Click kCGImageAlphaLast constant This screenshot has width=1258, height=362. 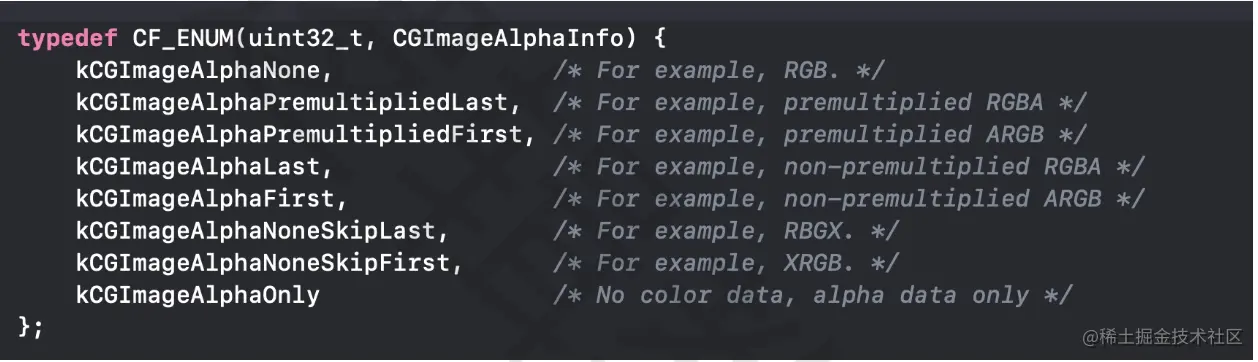[203, 166]
